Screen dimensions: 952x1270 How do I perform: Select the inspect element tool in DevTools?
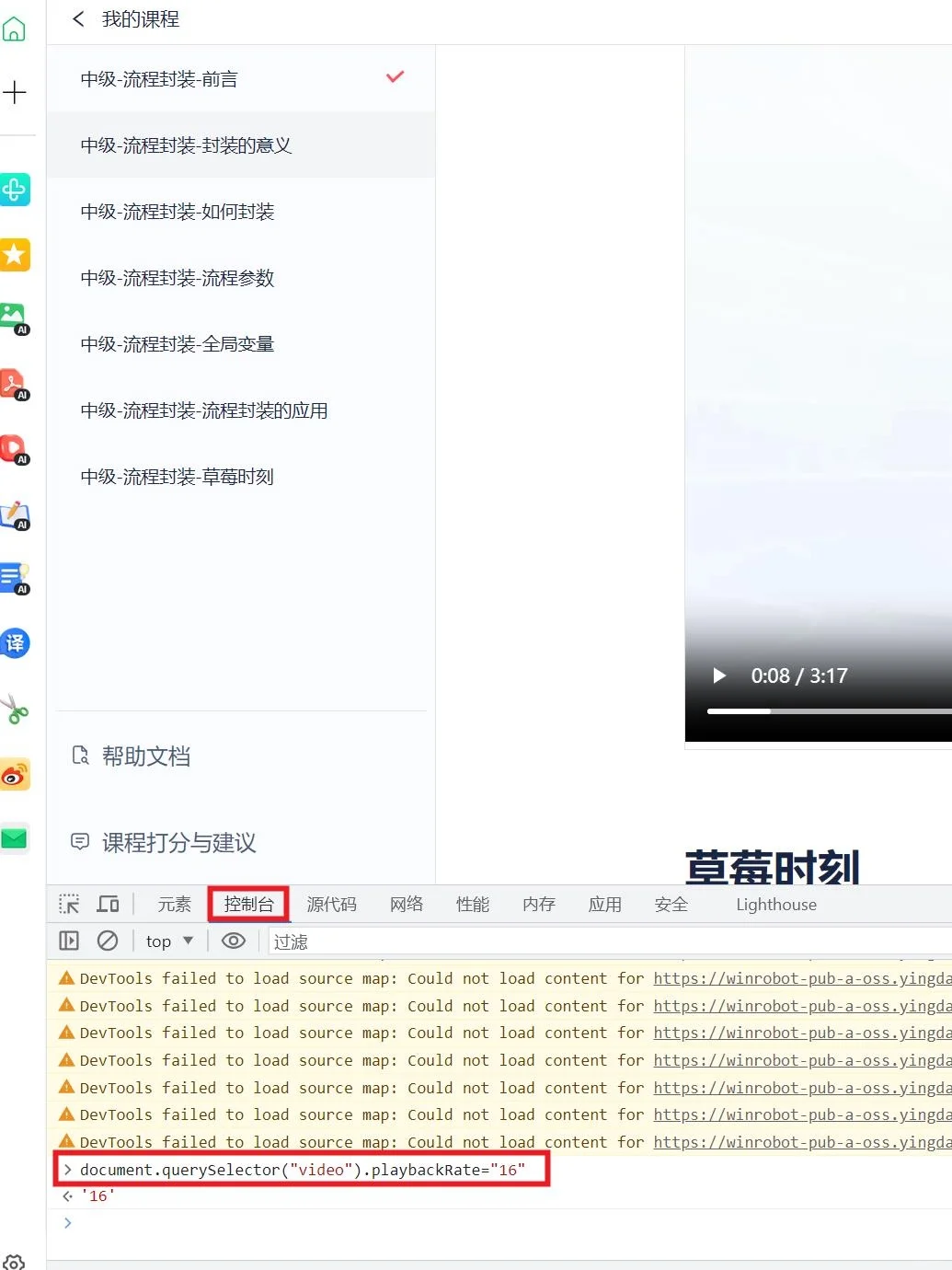[68, 904]
